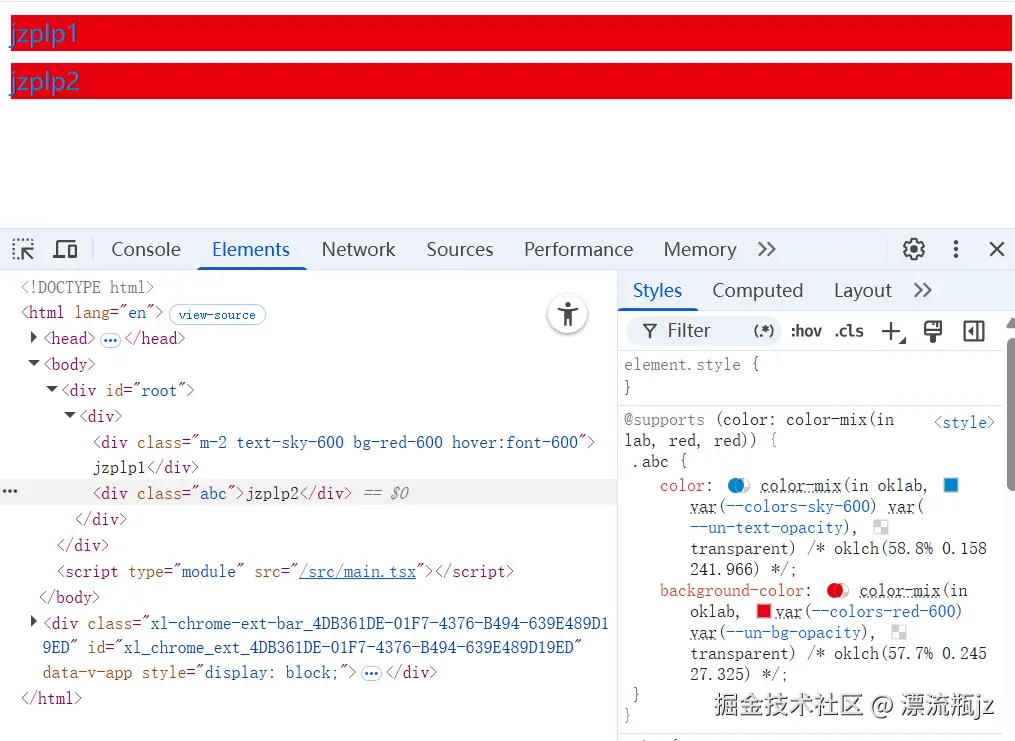
Task: Switch to the Console tab
Action: (146, 249)
